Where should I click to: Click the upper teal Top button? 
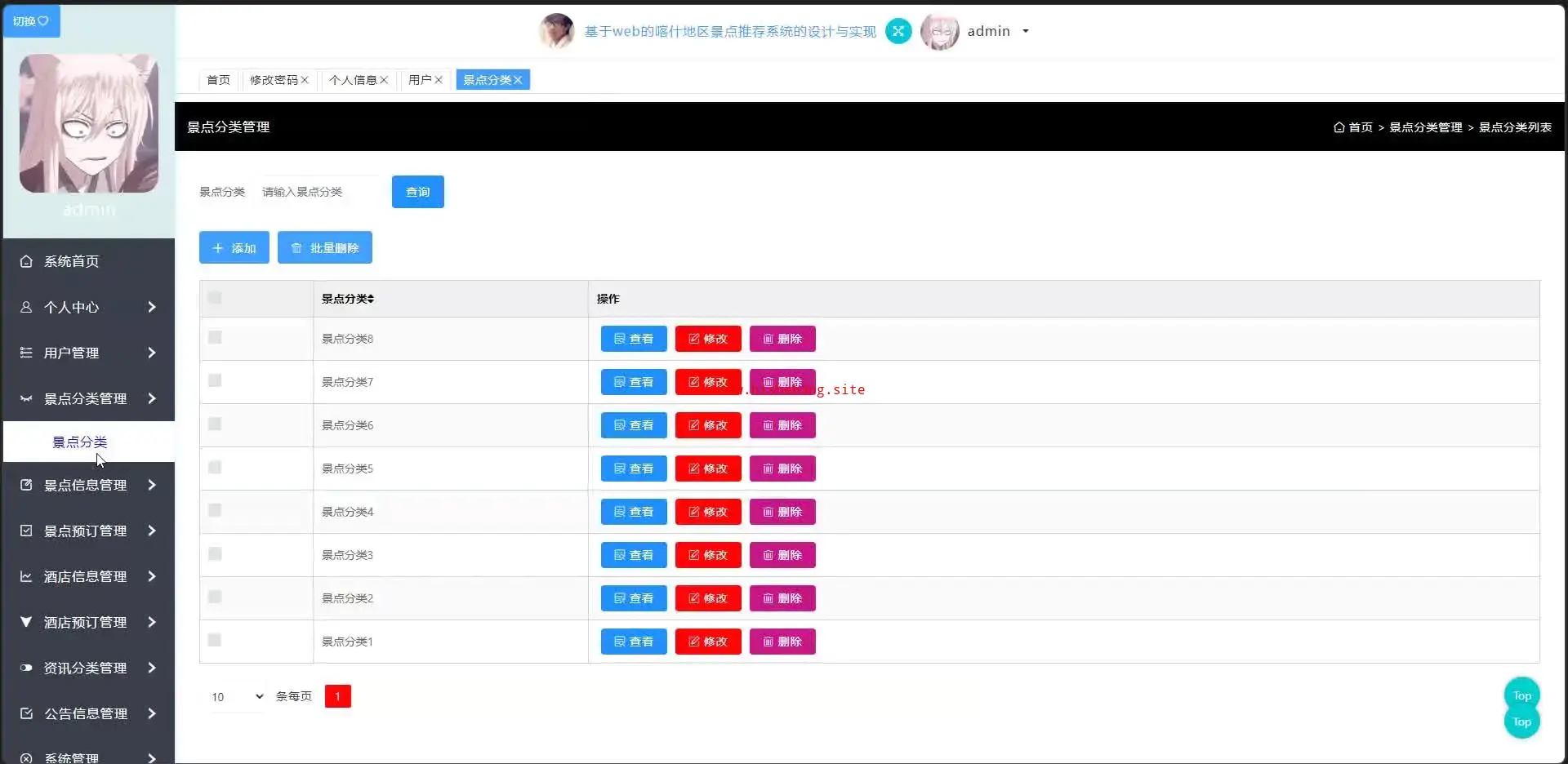(1521, 695)
